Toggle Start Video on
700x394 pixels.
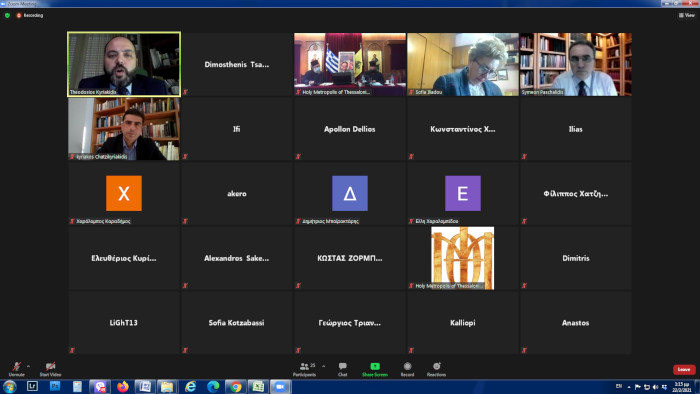tap(50, 369)
